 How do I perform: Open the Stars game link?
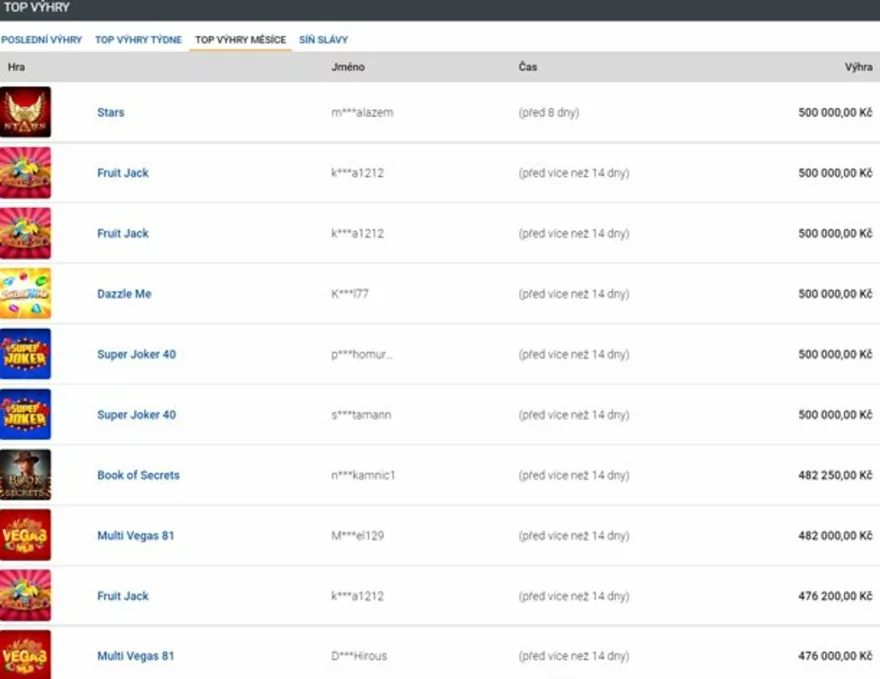coord(111,112)
